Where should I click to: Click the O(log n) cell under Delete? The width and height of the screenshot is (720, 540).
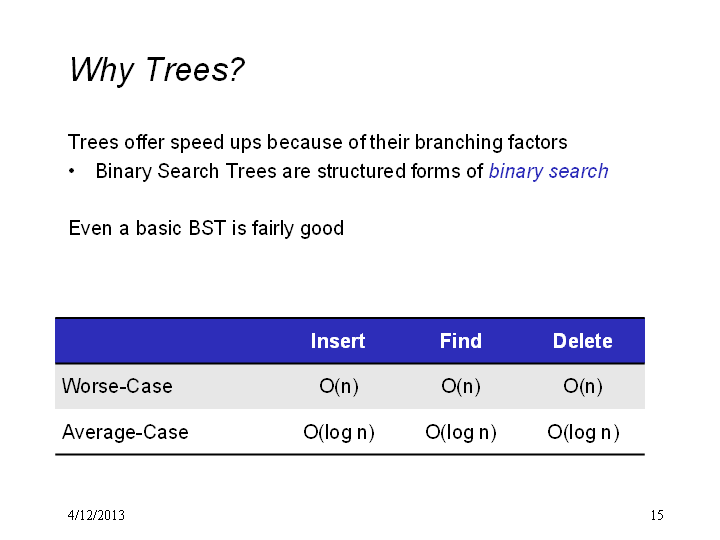(583, 433)
